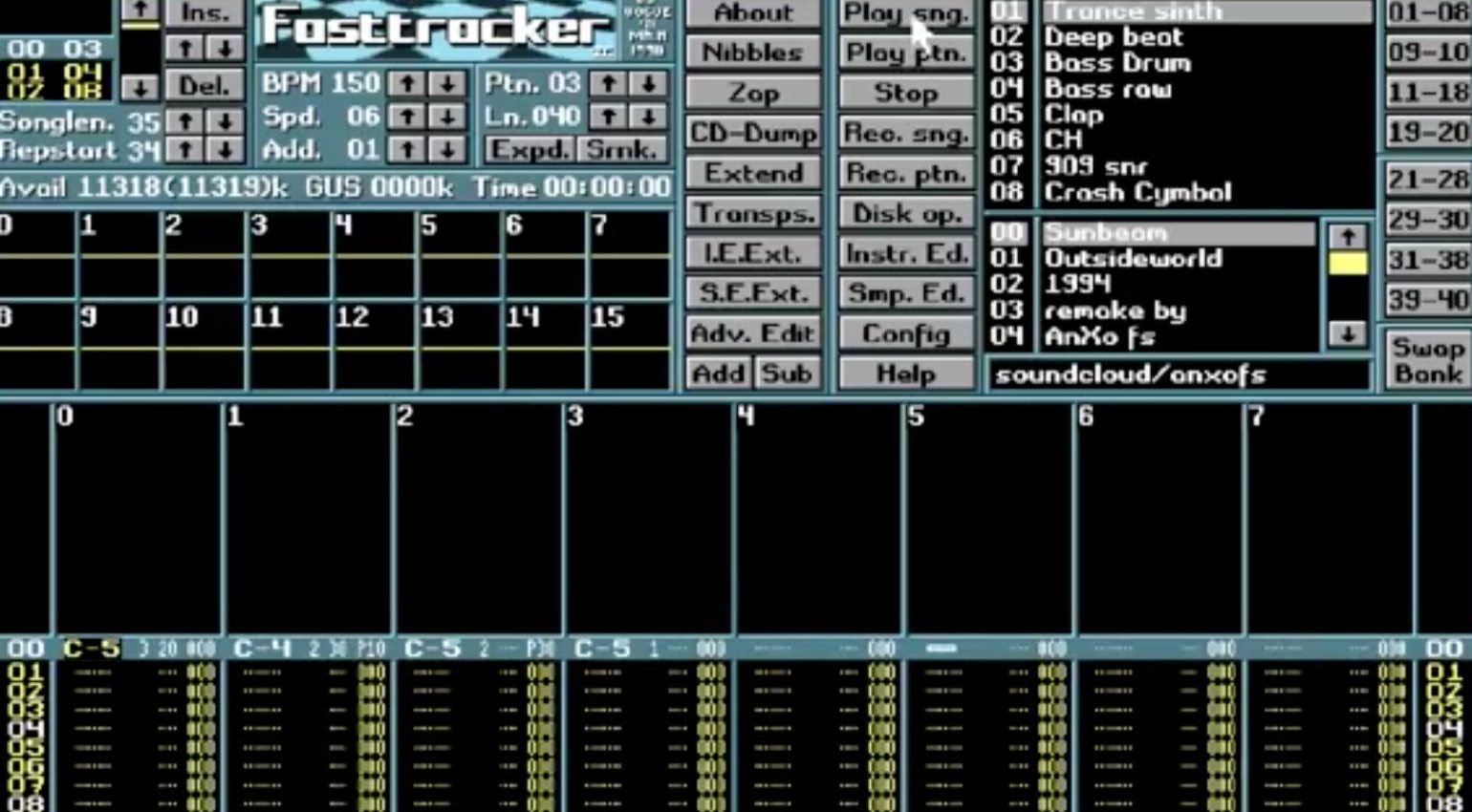The height and width of the screenshot is (812, 1472).
Task: Stop playback with Stop button
Action: [905, 94]
